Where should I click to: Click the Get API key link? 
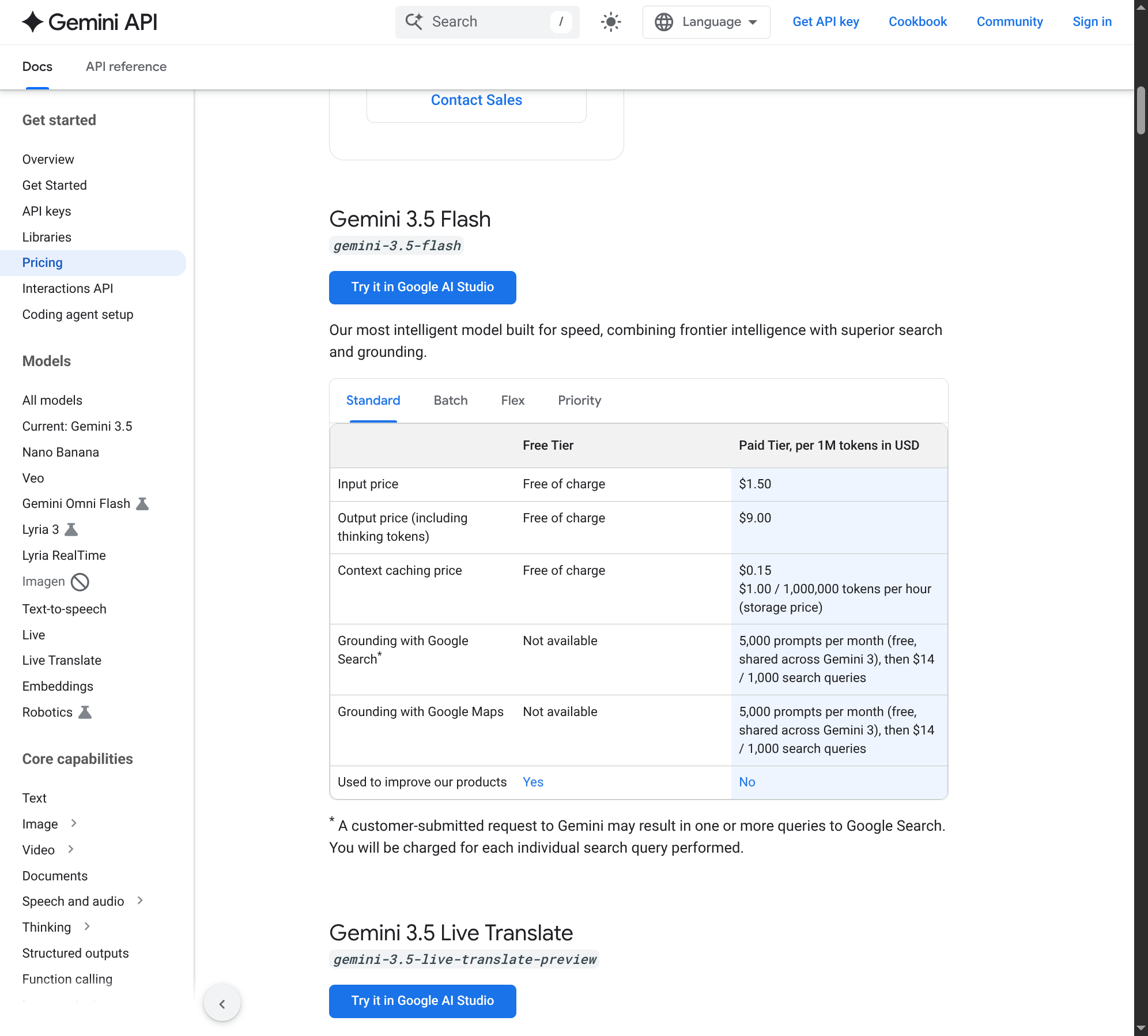(826, 22)
